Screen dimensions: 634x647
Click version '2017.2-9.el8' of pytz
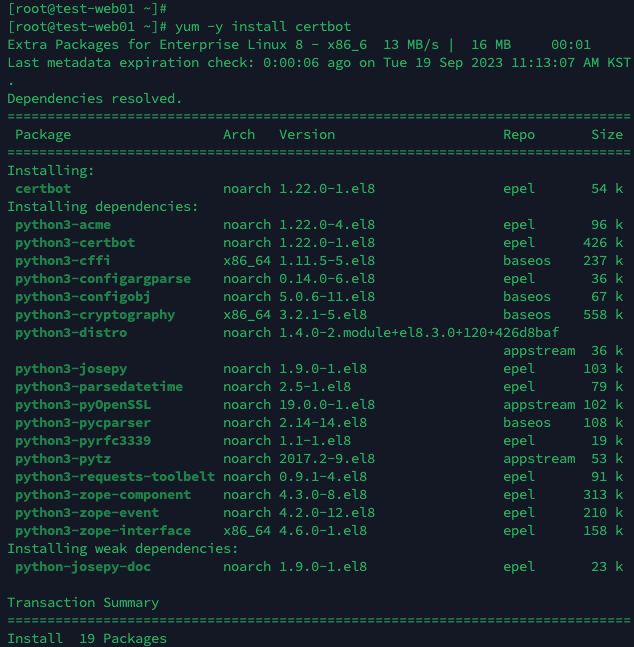[x=327, y=459]
